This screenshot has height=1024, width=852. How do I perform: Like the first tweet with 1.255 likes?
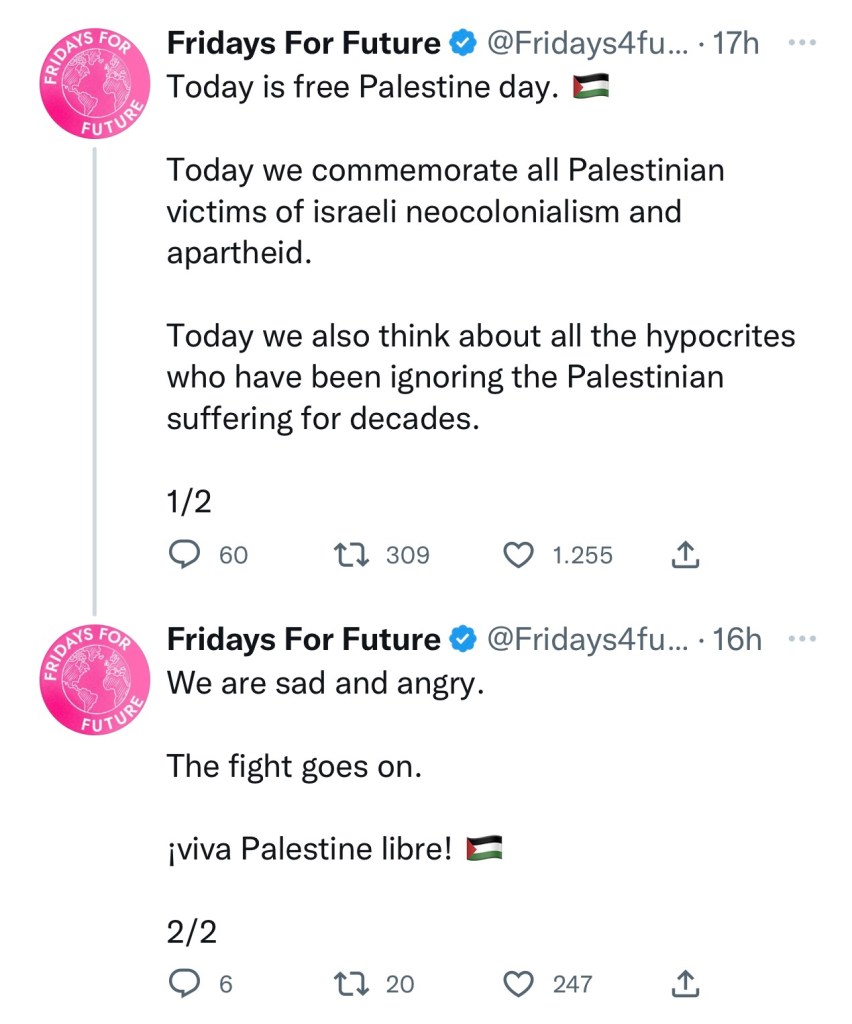(x=518, y=555)
